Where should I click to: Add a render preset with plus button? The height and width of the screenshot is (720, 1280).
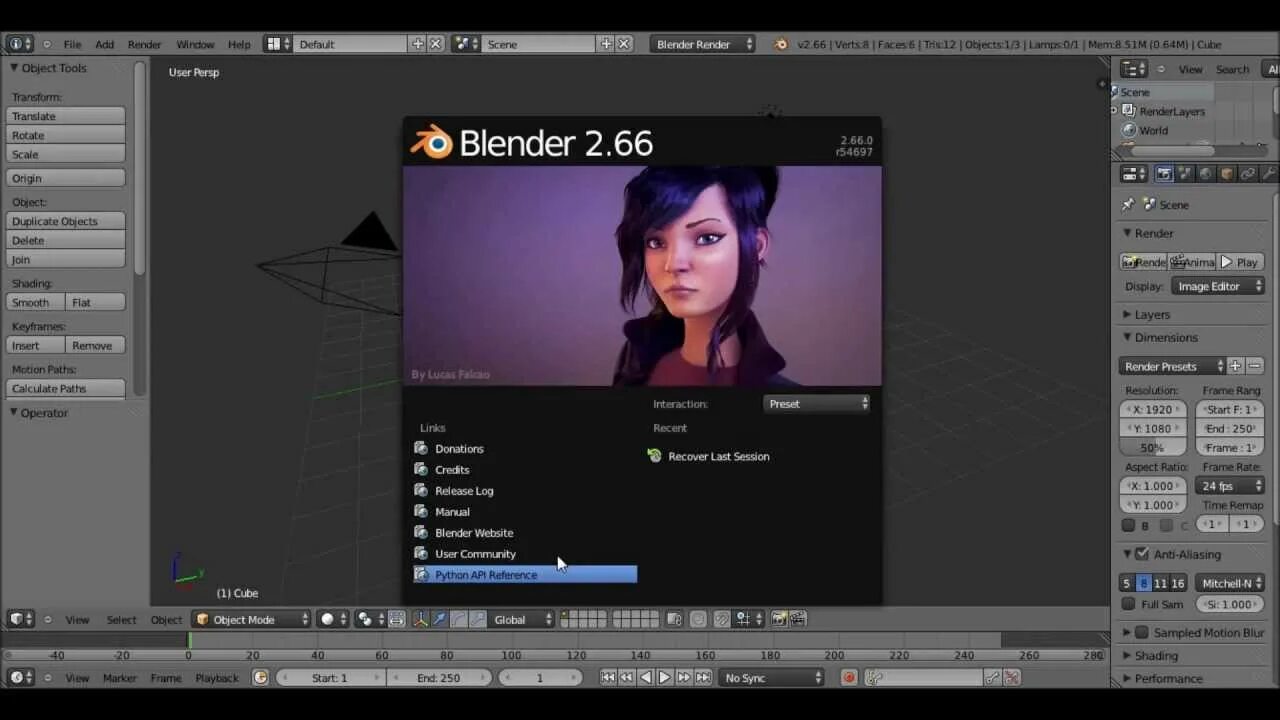1236,366
